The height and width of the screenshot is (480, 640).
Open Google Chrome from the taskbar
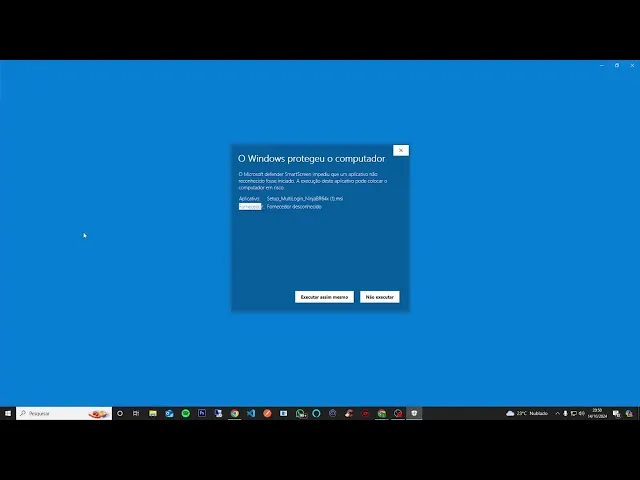[x=234, y=413]
